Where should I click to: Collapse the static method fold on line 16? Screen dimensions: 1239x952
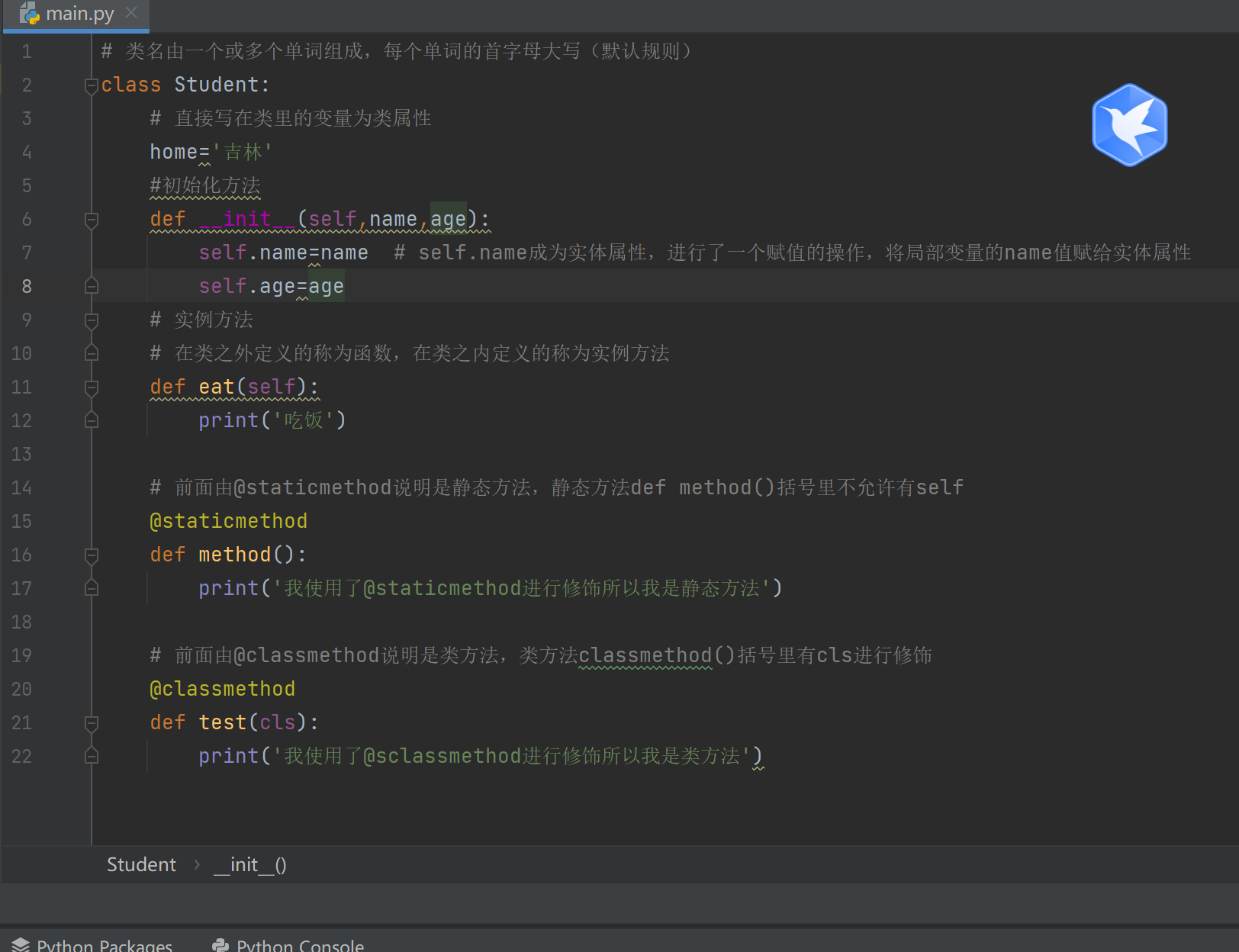point(92,555)
